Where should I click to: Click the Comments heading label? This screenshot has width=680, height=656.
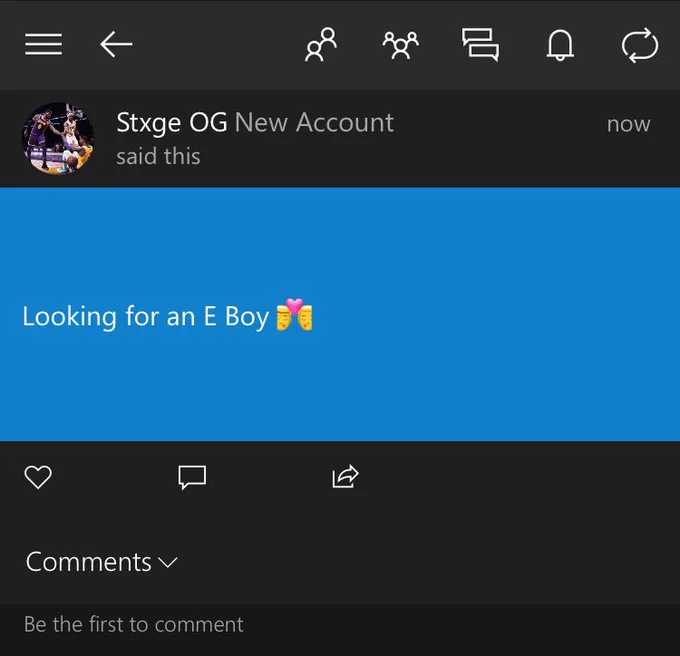click(x=88, y=562)
